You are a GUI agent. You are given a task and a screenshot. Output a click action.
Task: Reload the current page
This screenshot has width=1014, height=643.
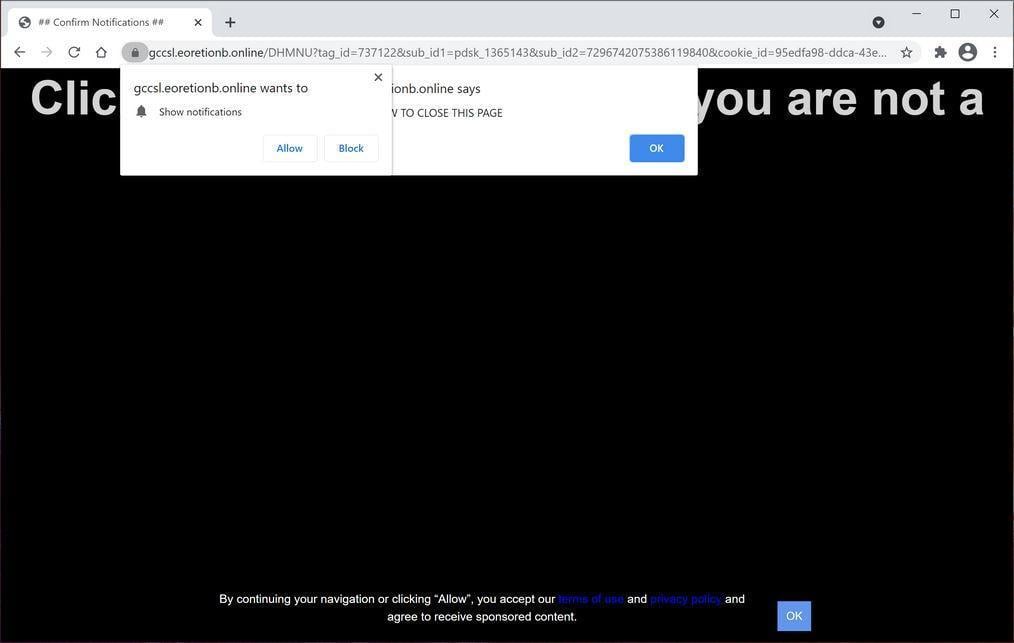73,52
